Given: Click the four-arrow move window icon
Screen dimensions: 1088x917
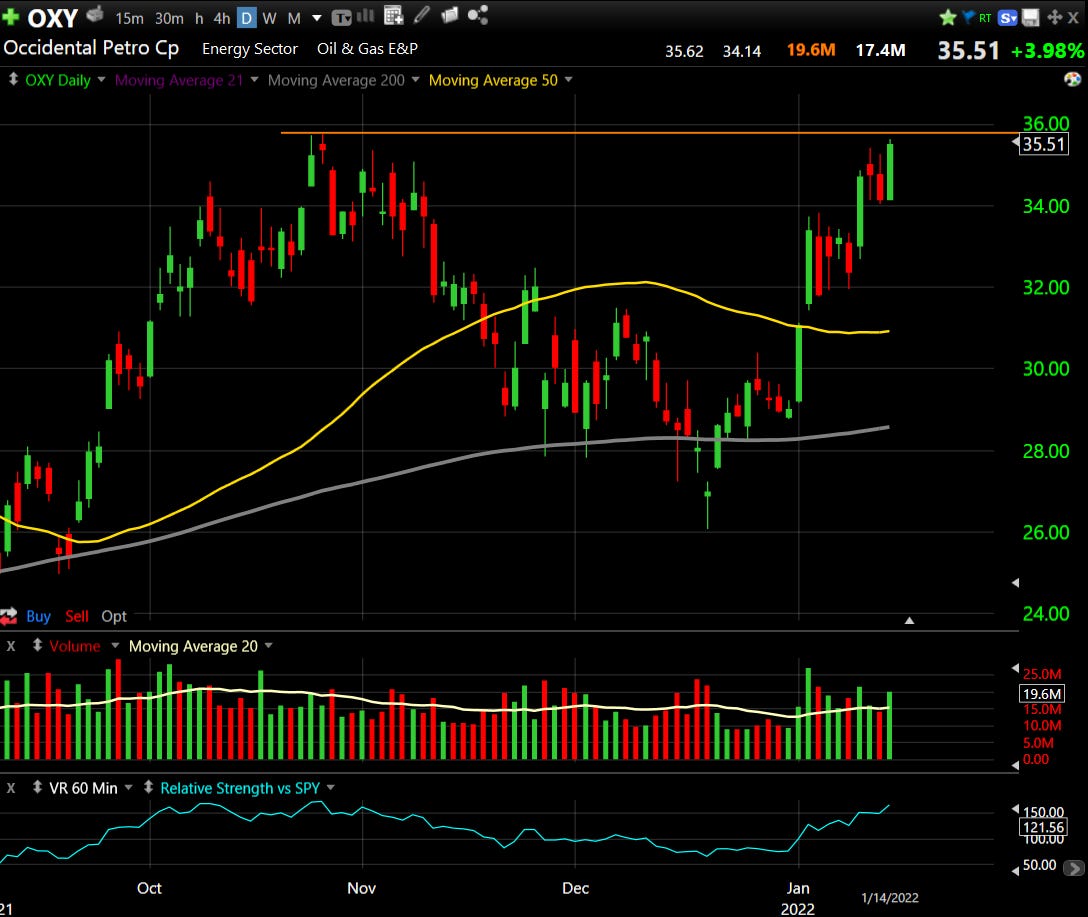Looking at the screenshot, I should pos(1055,17).
